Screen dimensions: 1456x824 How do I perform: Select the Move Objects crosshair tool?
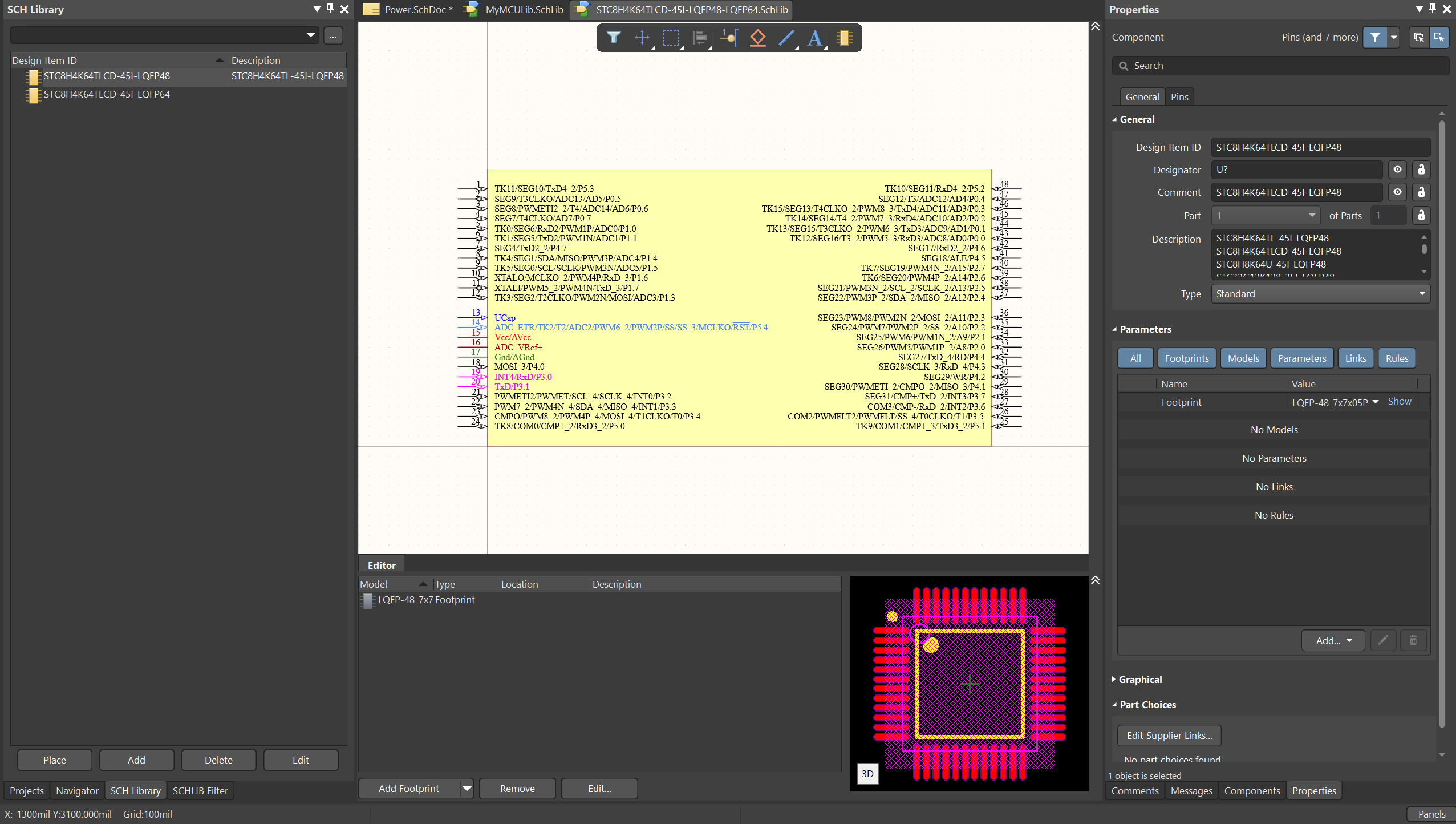click(642, 38)
